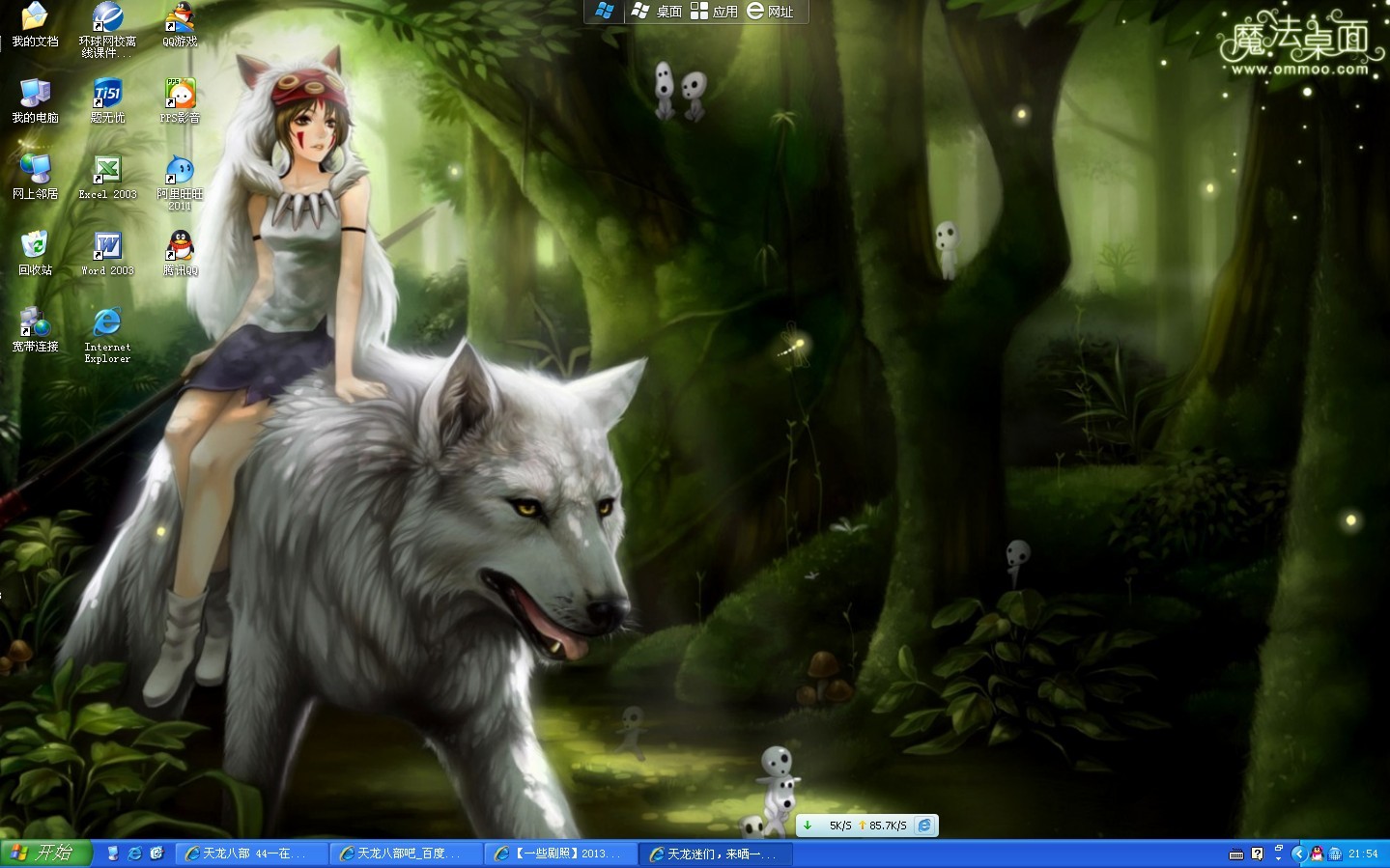
Task: Launch QQ游戏 from the desktop
Action: click(180, 25)
